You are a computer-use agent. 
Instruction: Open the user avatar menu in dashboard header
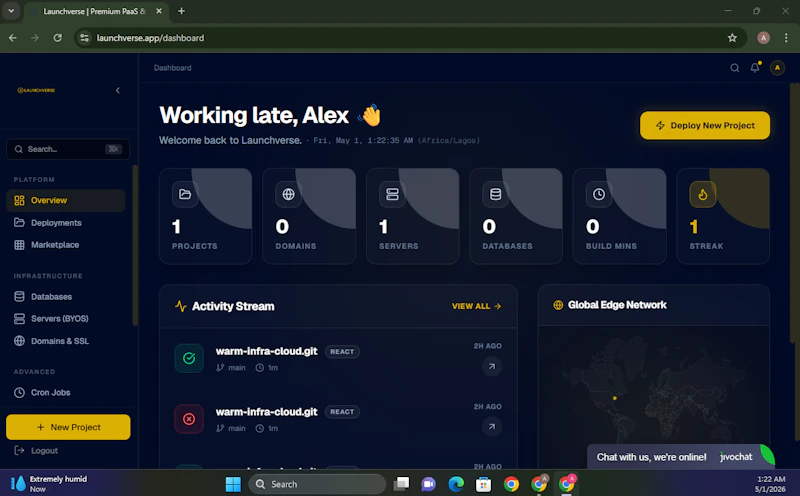[777, 68]
